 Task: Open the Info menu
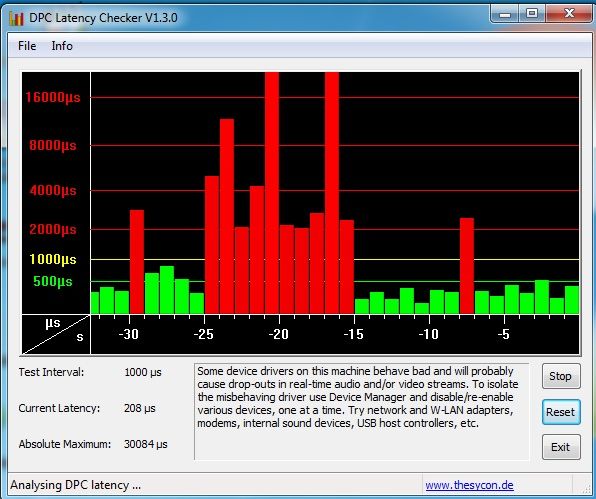pos(62,46)
